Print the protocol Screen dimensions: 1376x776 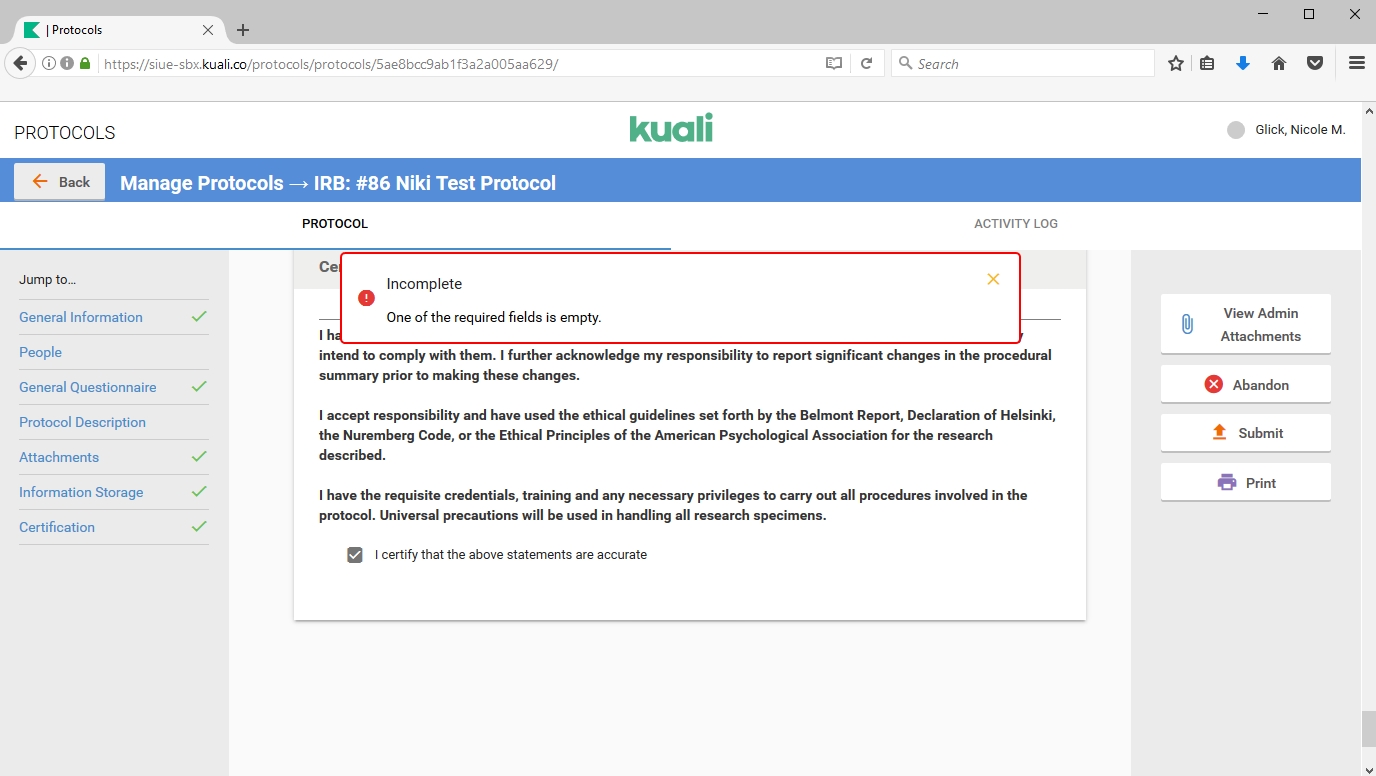tap(1245, 483)
